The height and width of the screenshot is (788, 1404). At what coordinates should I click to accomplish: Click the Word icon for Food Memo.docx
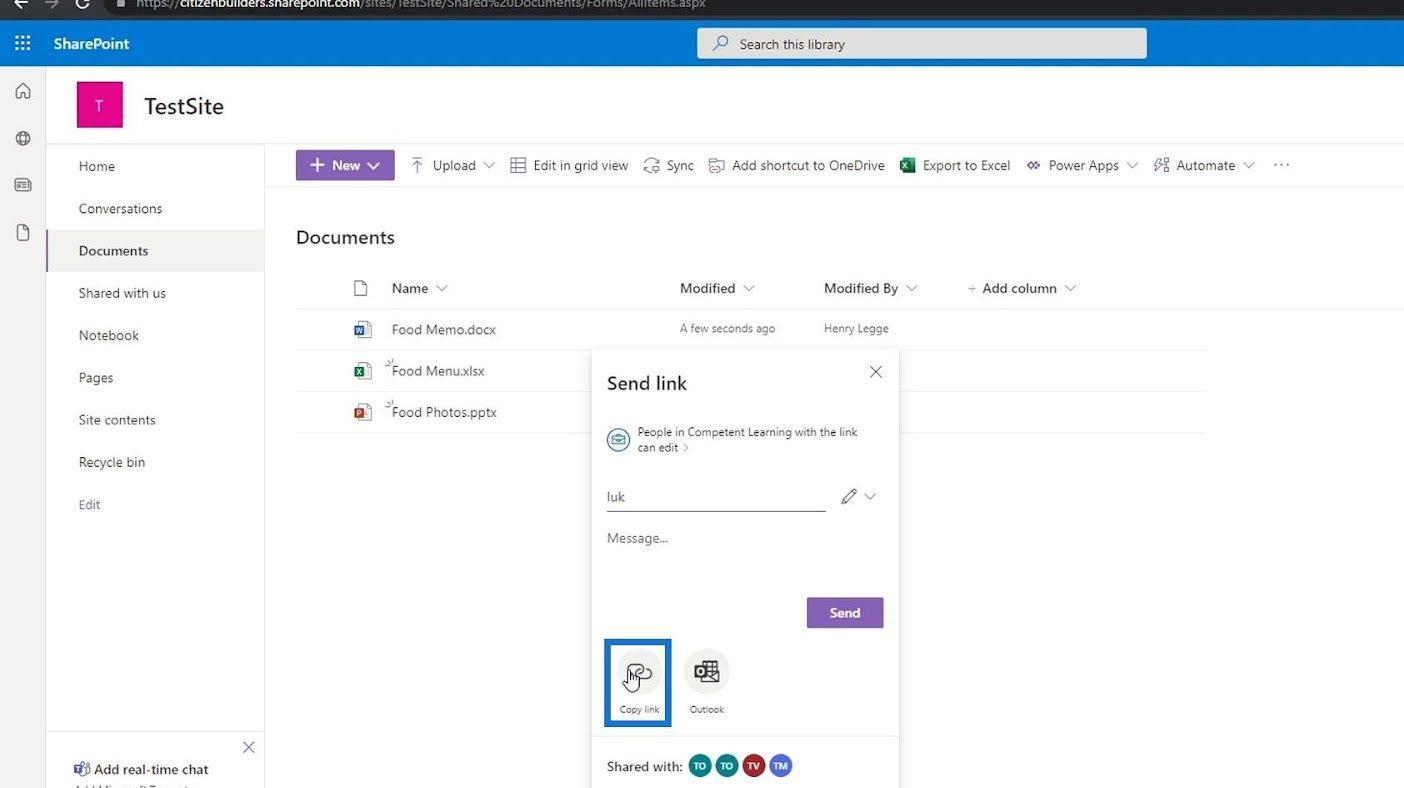[x=362, y=329]
